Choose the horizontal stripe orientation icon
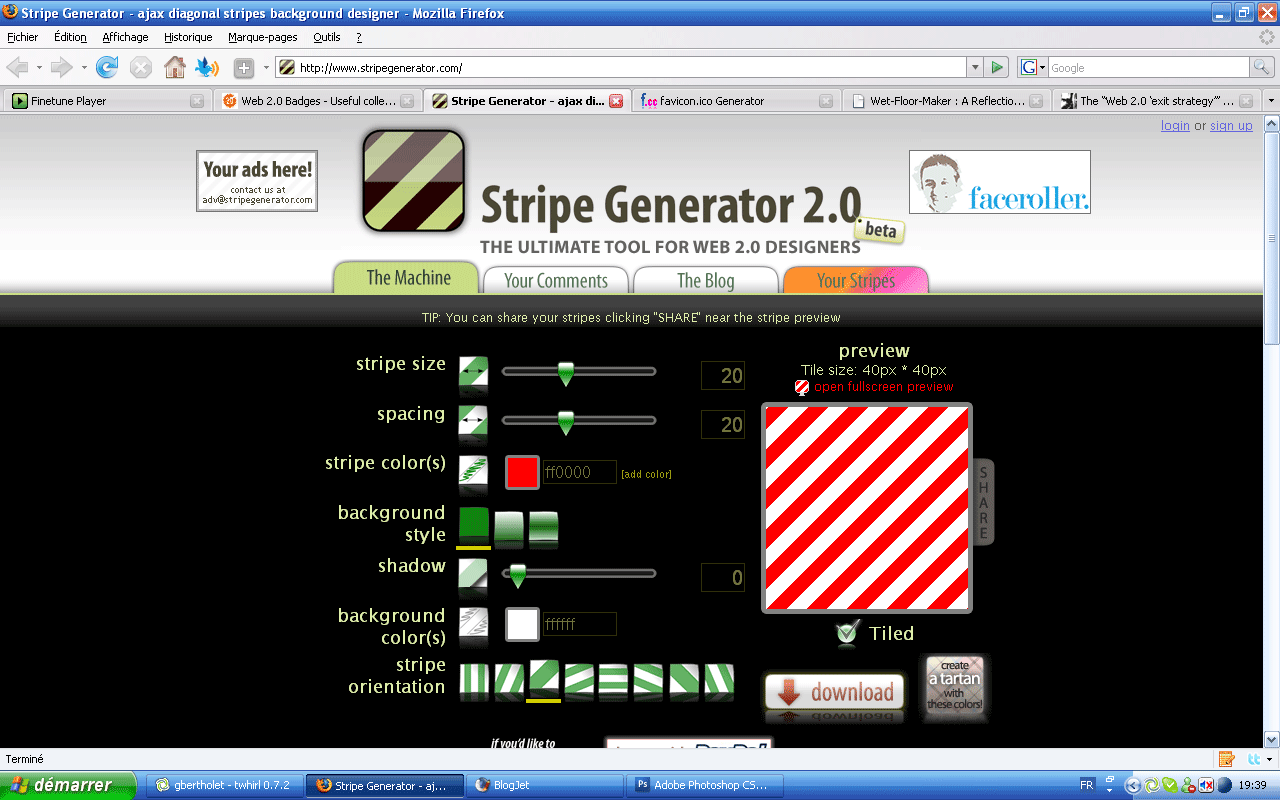 (613, 682)
